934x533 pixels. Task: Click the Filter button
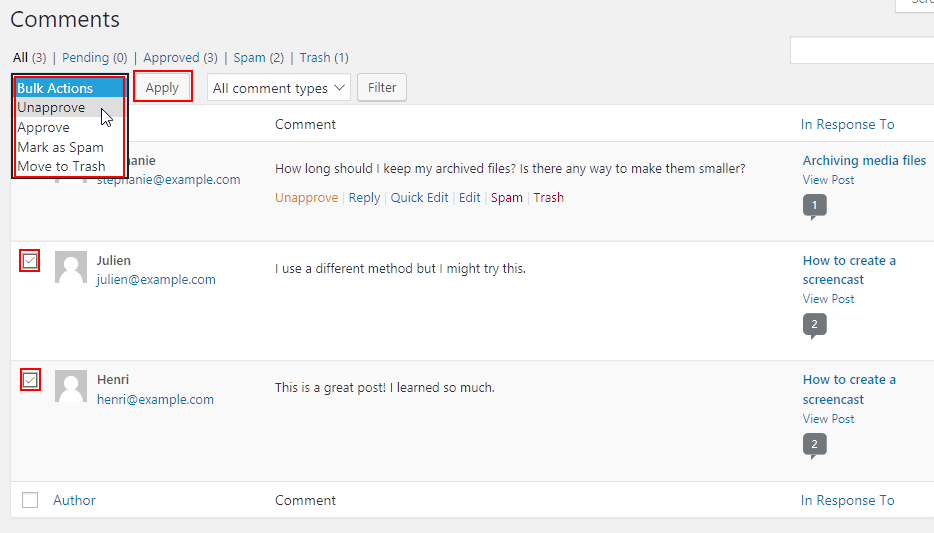382,88
